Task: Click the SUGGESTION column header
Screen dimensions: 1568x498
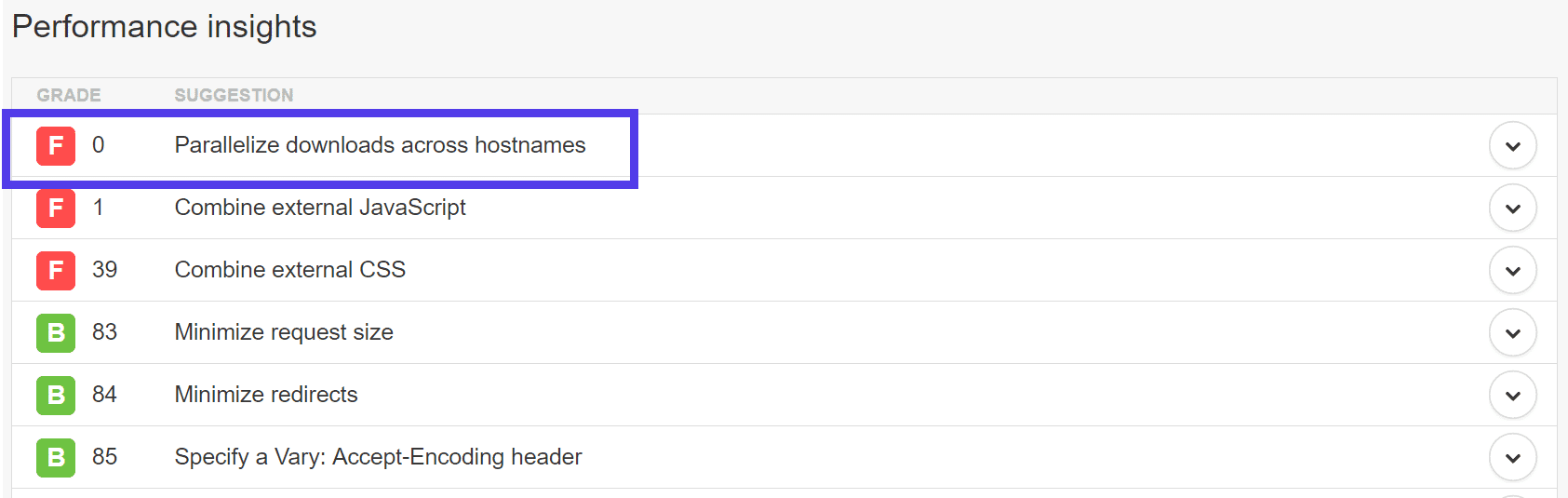Action: point(234,95)
